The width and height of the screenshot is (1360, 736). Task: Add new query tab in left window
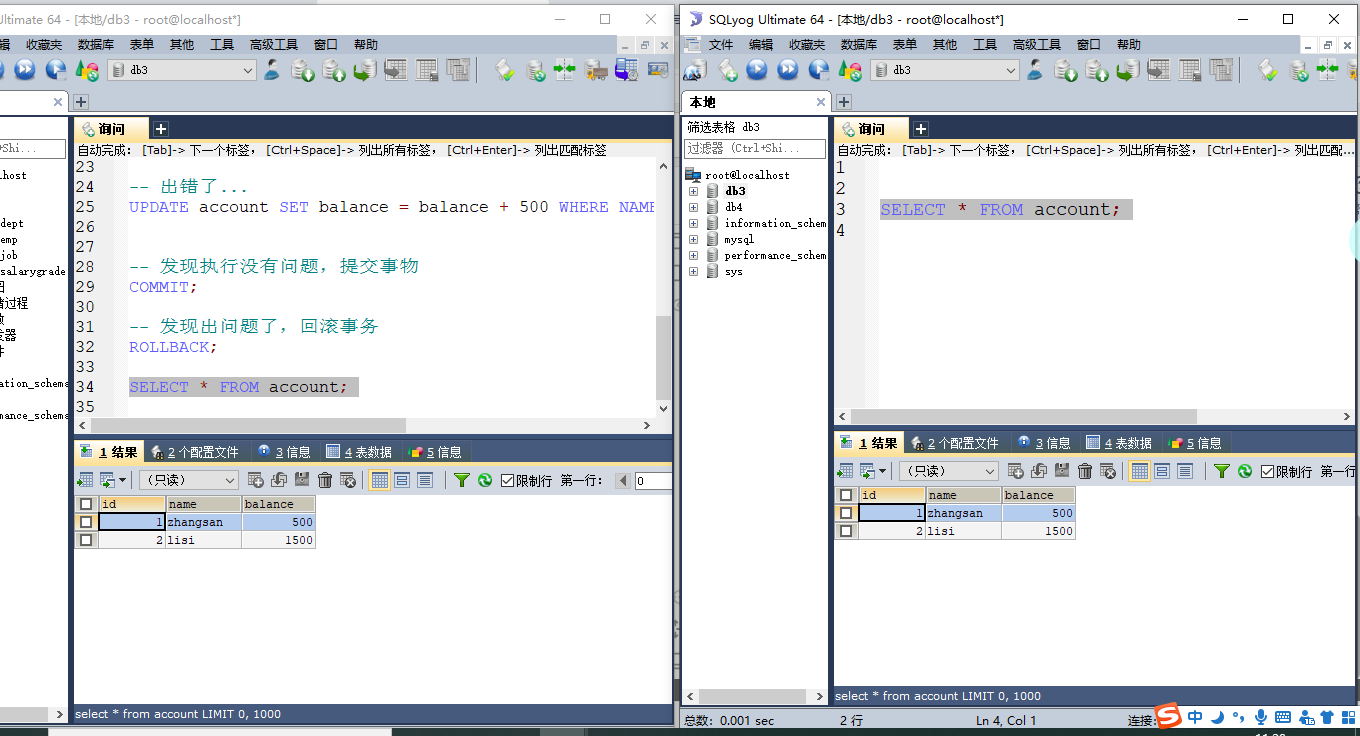pos(161,129)
